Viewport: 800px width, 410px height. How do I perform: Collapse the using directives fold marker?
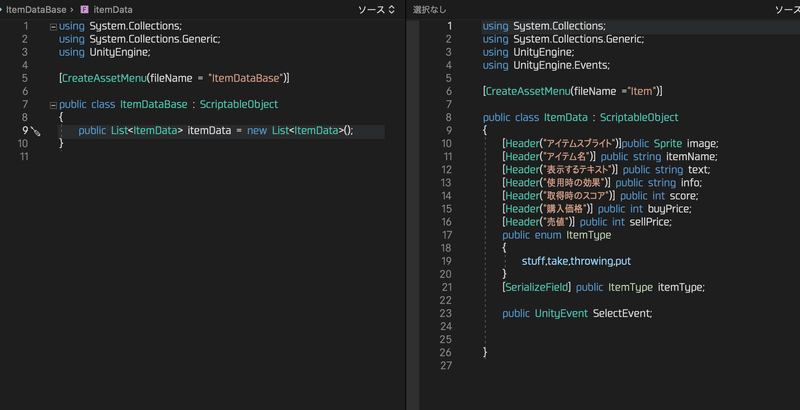click(52, 26)
